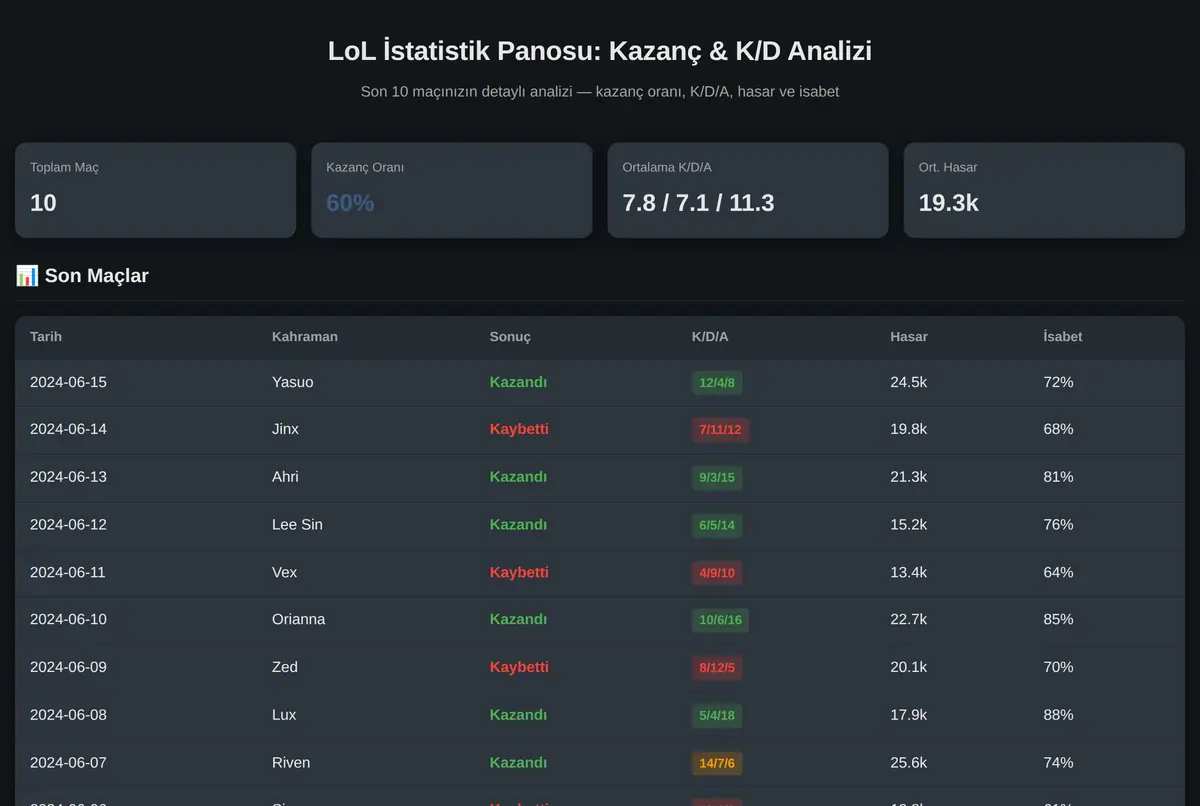The width and height of the screenshot is (1200, 806).
Task: Select the Yasuo champion cell
Action: click(x=293, y=382)
